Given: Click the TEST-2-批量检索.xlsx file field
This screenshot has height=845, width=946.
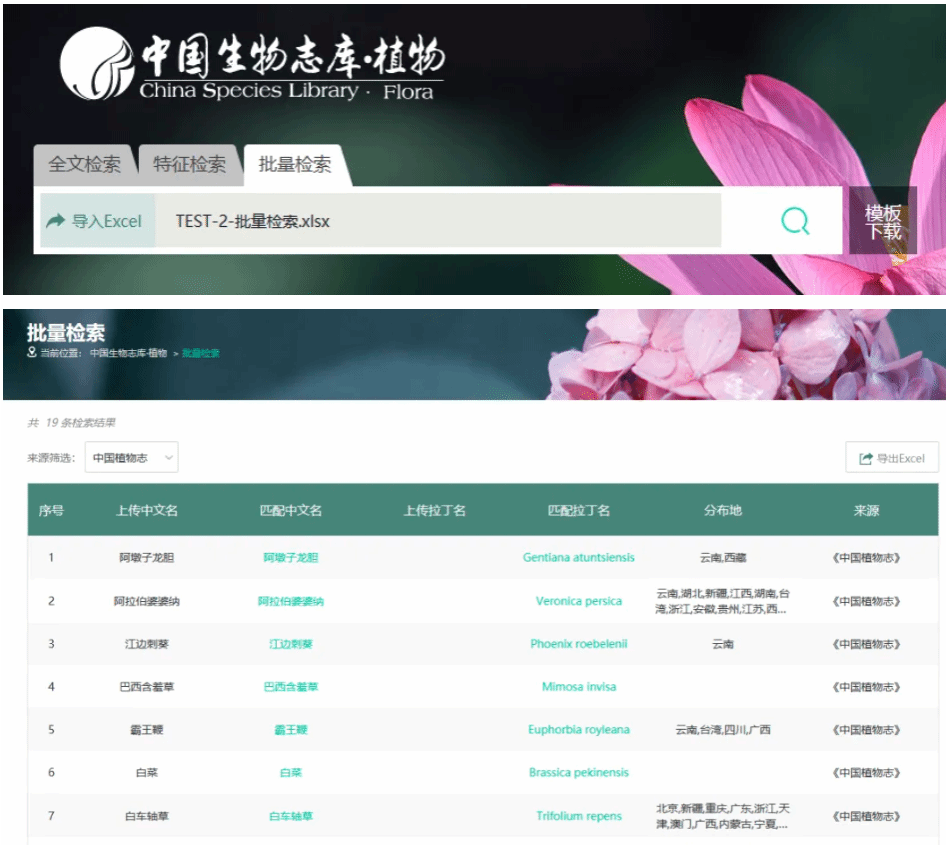Looking at the screenshot, I should [x=438, y=221].
